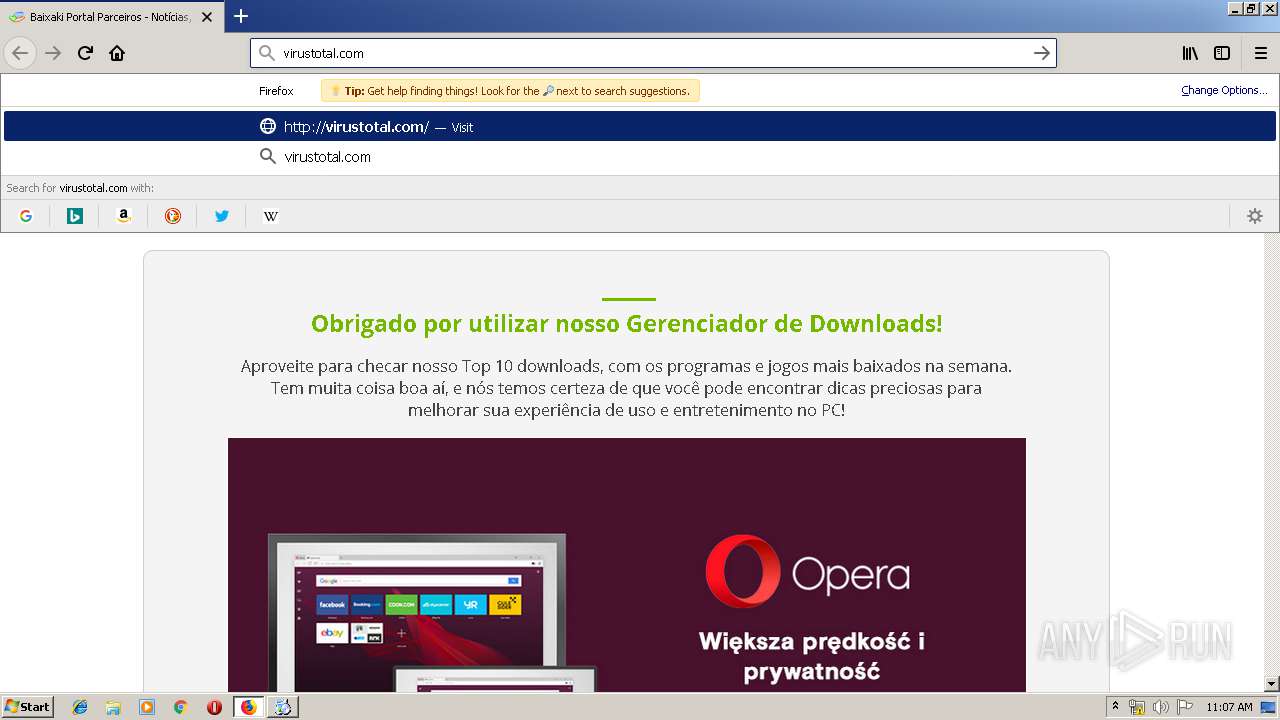Open a new tab with plus button

(241, 16)
